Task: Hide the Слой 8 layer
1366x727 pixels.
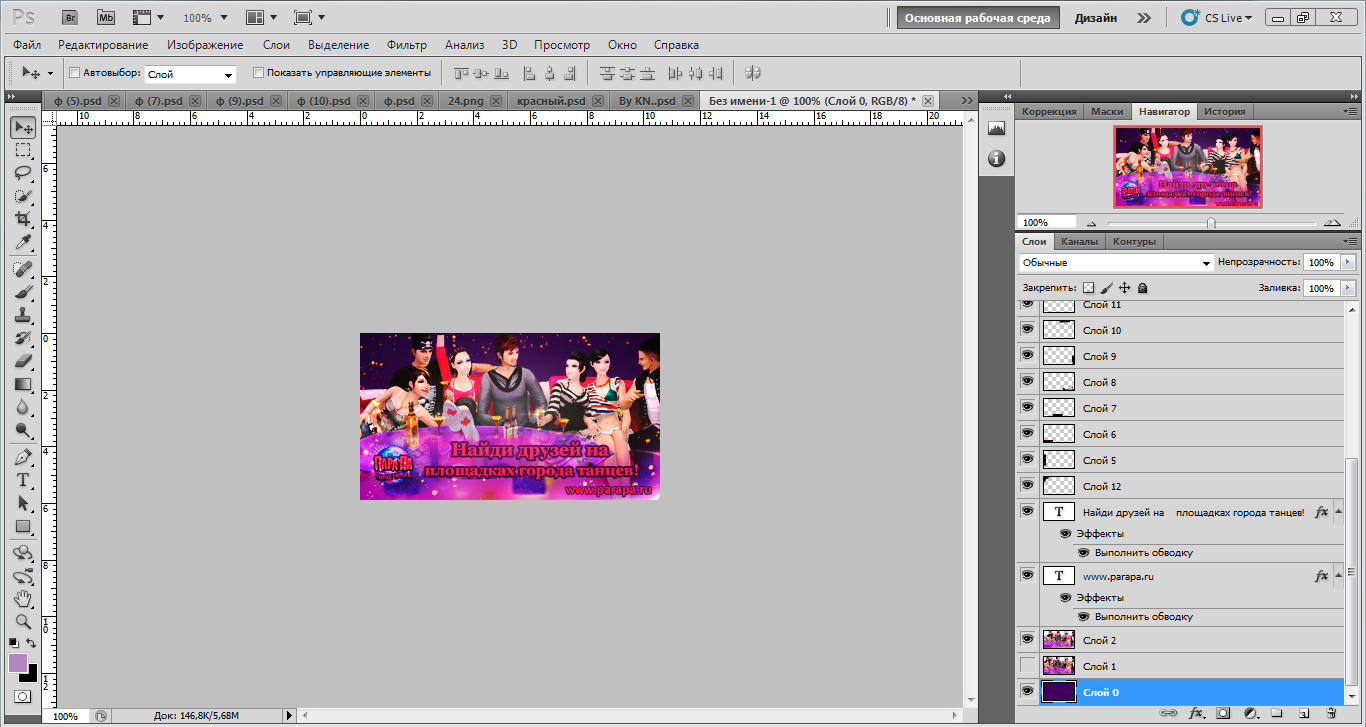Action: (1027, 381)
